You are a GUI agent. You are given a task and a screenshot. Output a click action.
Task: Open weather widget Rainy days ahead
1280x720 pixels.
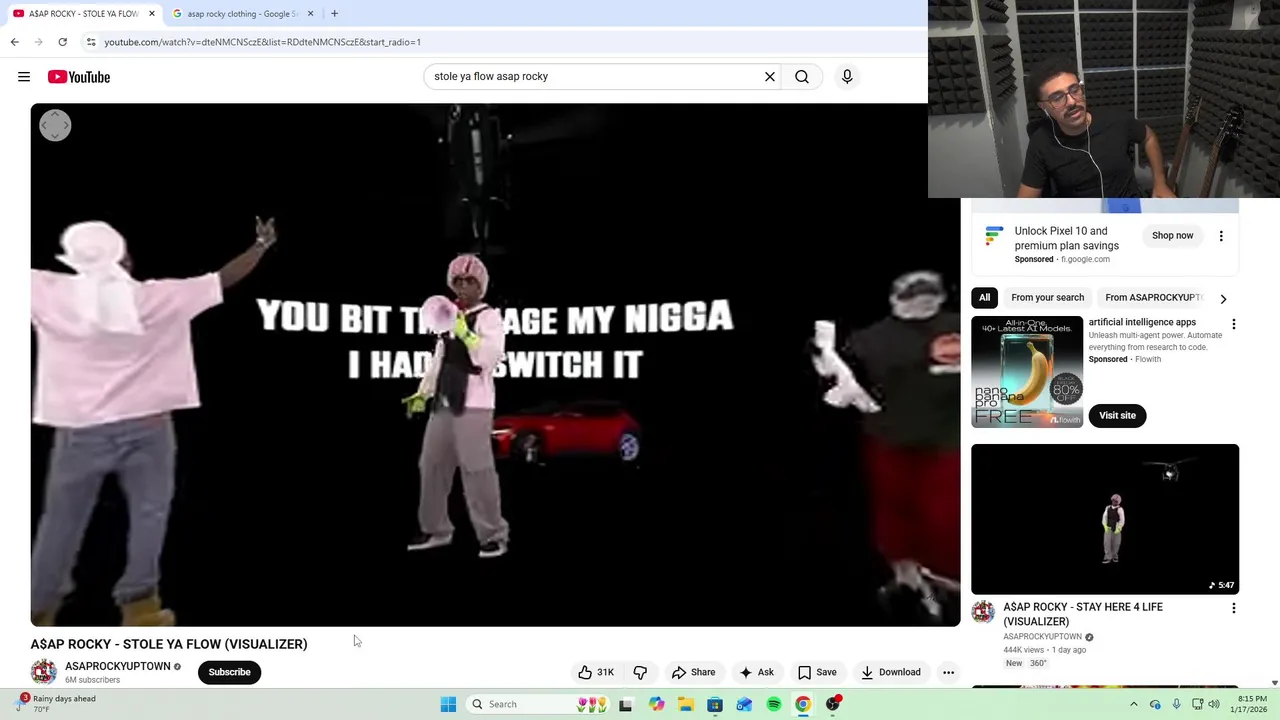56,704
